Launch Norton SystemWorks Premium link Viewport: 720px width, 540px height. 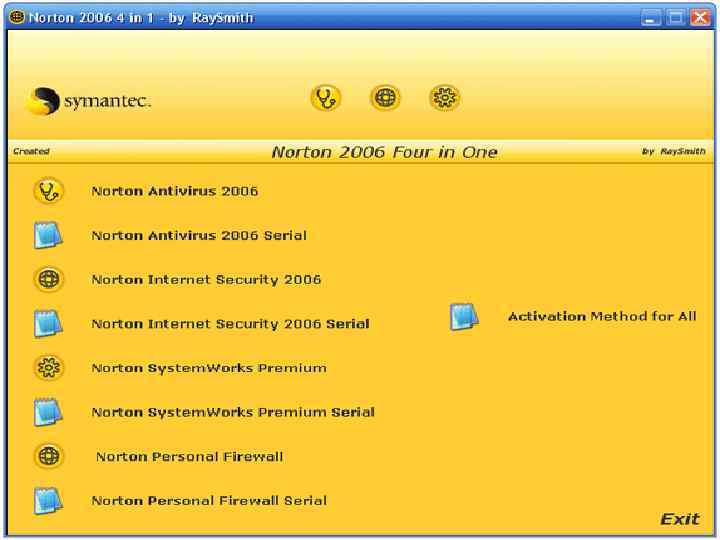[209, 368]
